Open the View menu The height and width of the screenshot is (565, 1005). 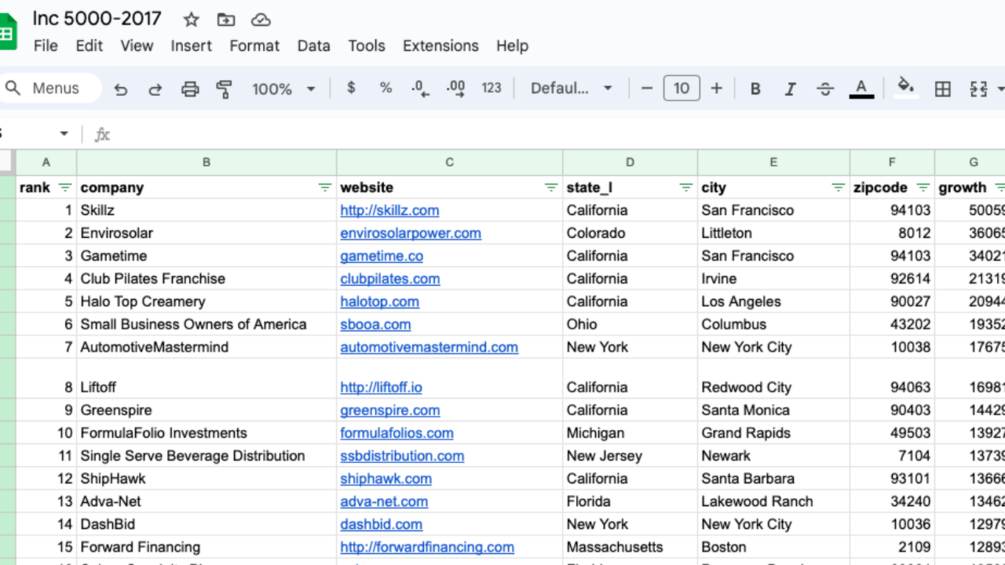[x=137, y=46]
